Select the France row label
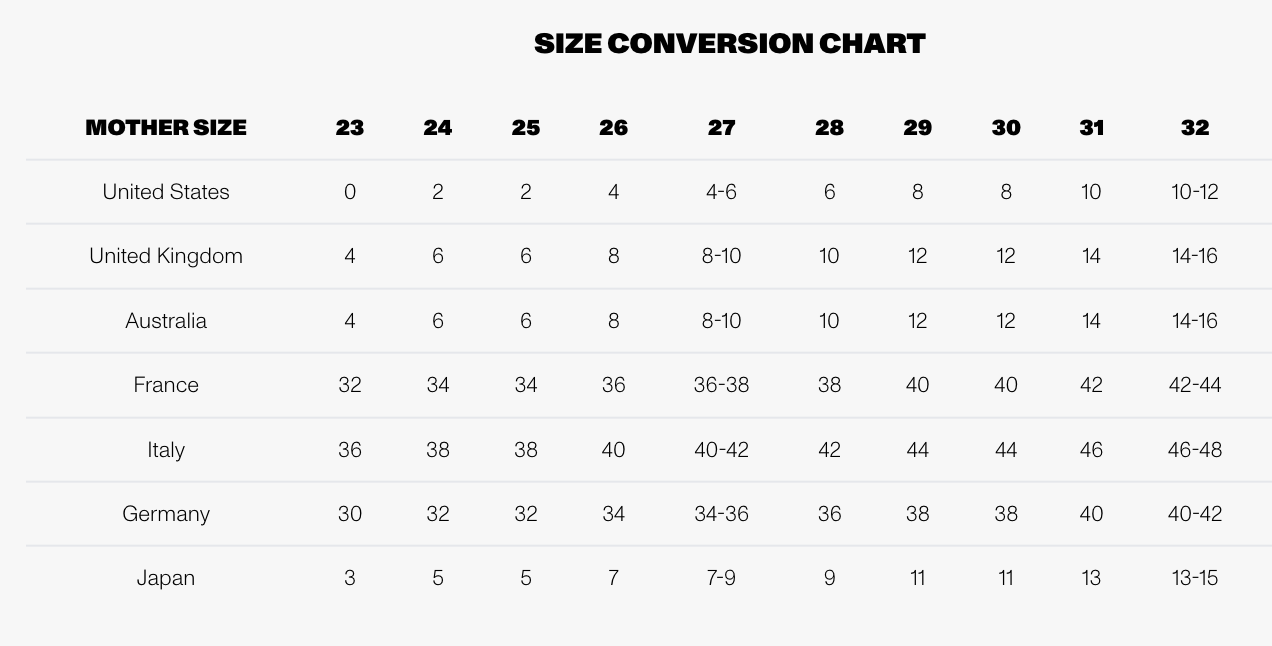 click(166, 385)
